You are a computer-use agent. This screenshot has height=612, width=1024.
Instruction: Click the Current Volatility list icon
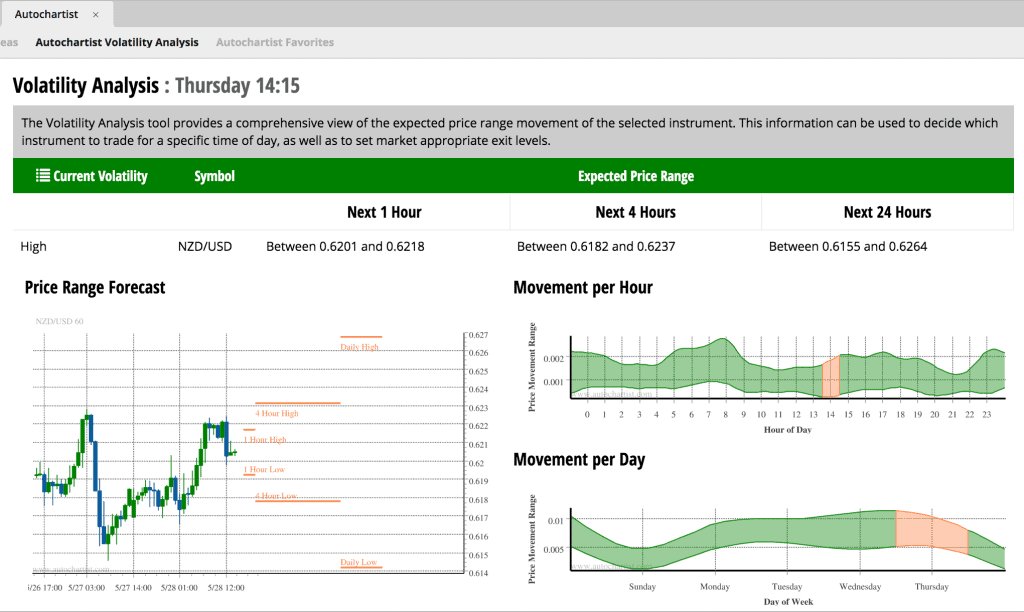[x=42, y=176]
